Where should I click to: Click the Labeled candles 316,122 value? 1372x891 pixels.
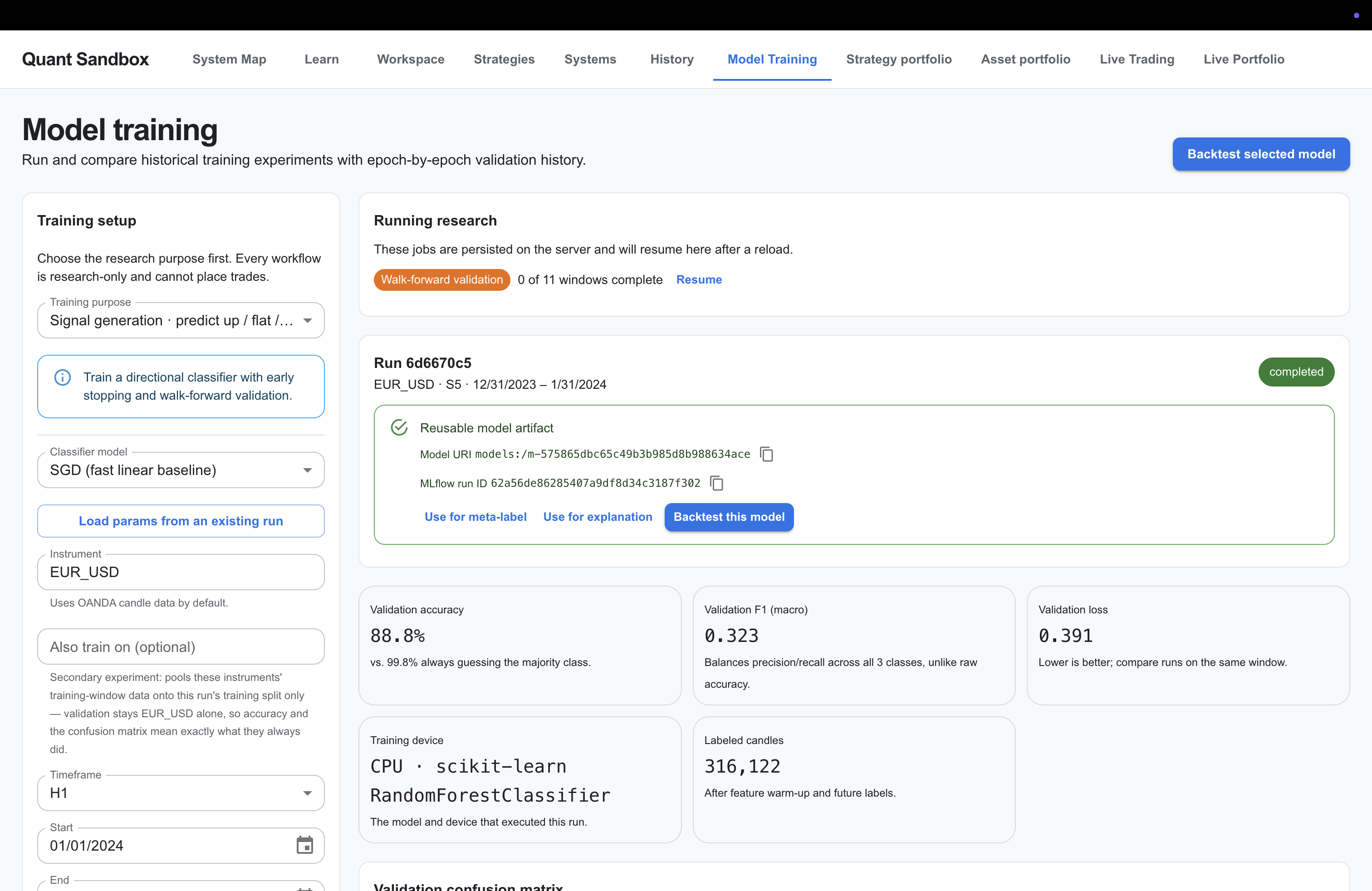pos(742,767)
